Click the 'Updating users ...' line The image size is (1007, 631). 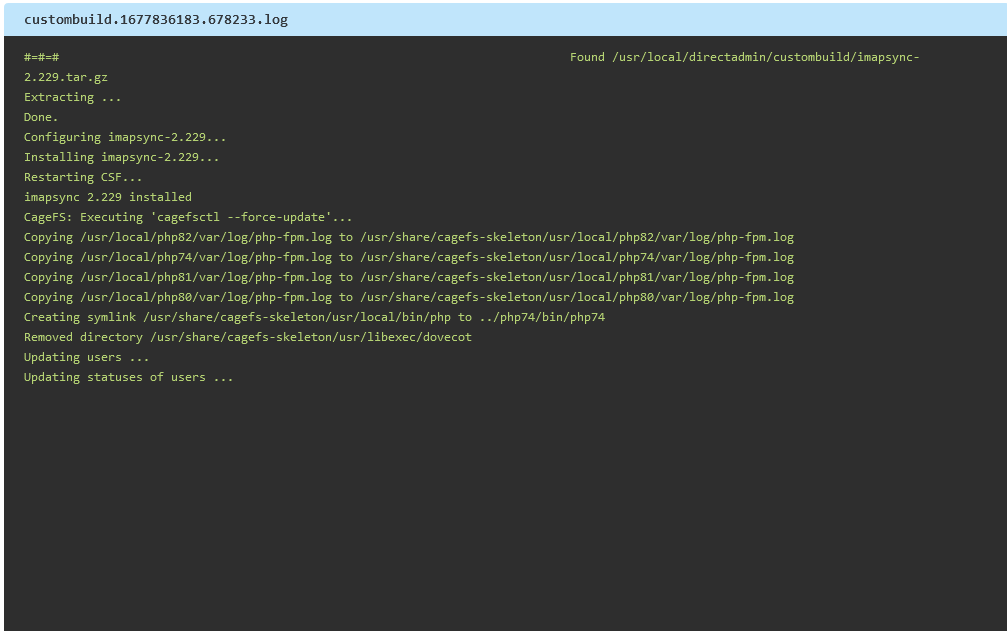[87, 357]
